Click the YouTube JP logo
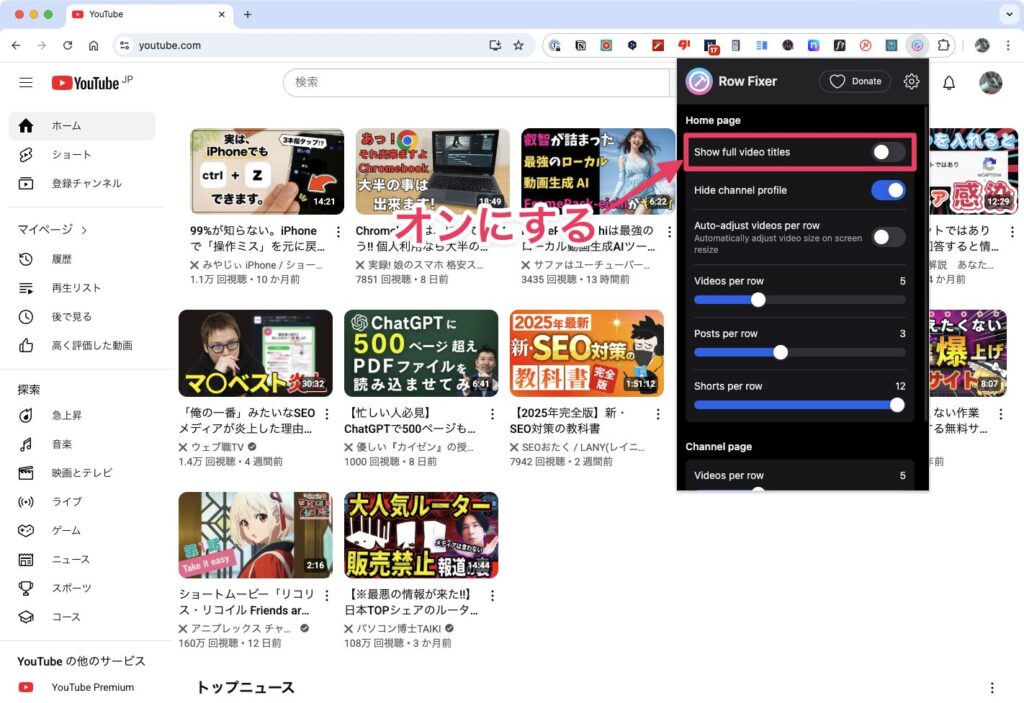The width and height of the screenshot is (1024, 703). point(92,82)
